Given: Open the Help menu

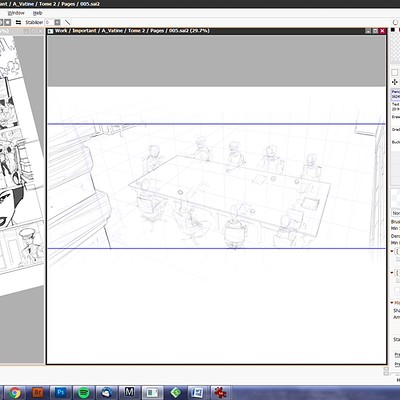Looking at the screenshot, I should point(37,13).
